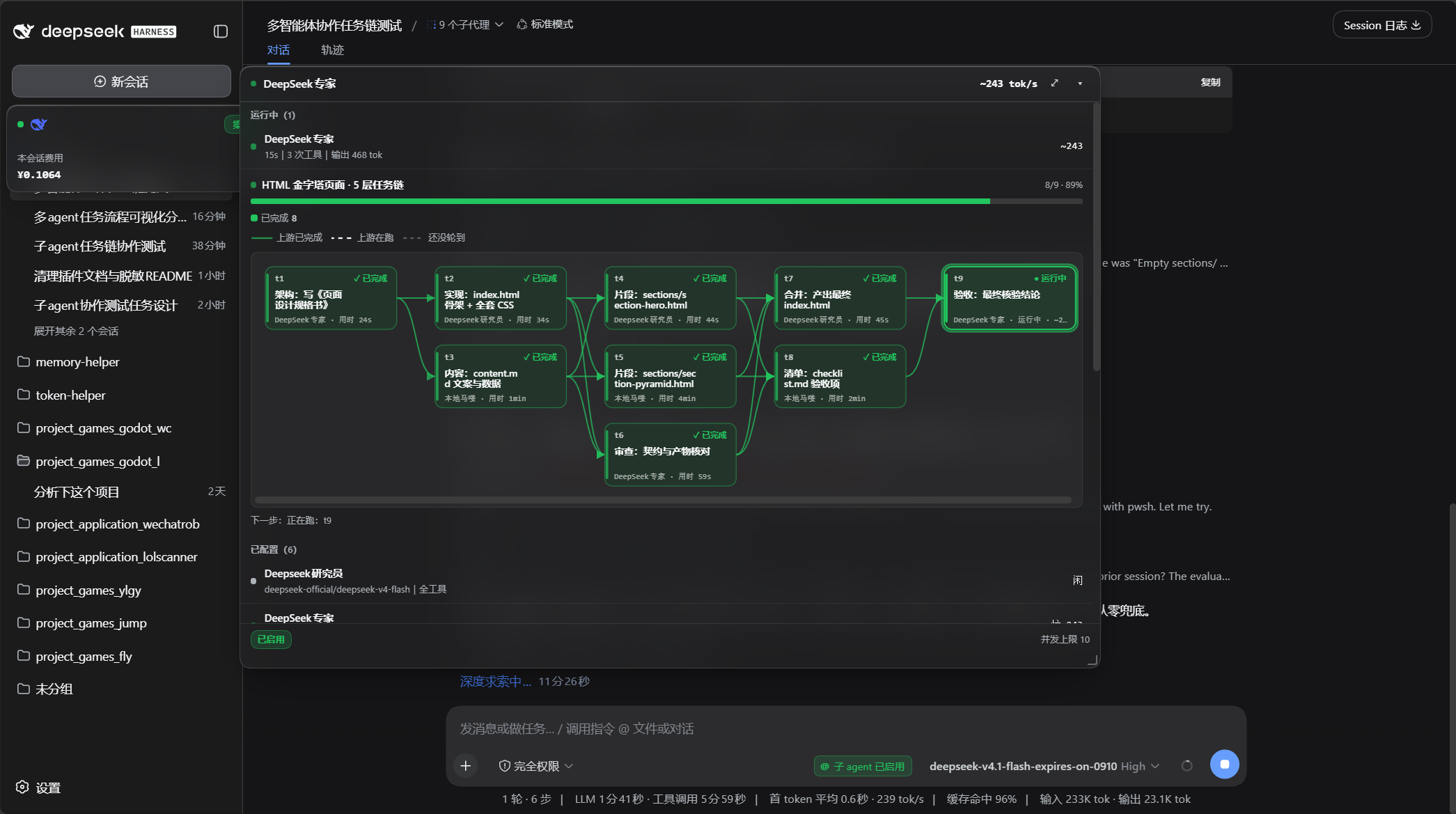This screenshot has width=1456, height=814.
Task: Click the message input field
Action: point(845,729)
